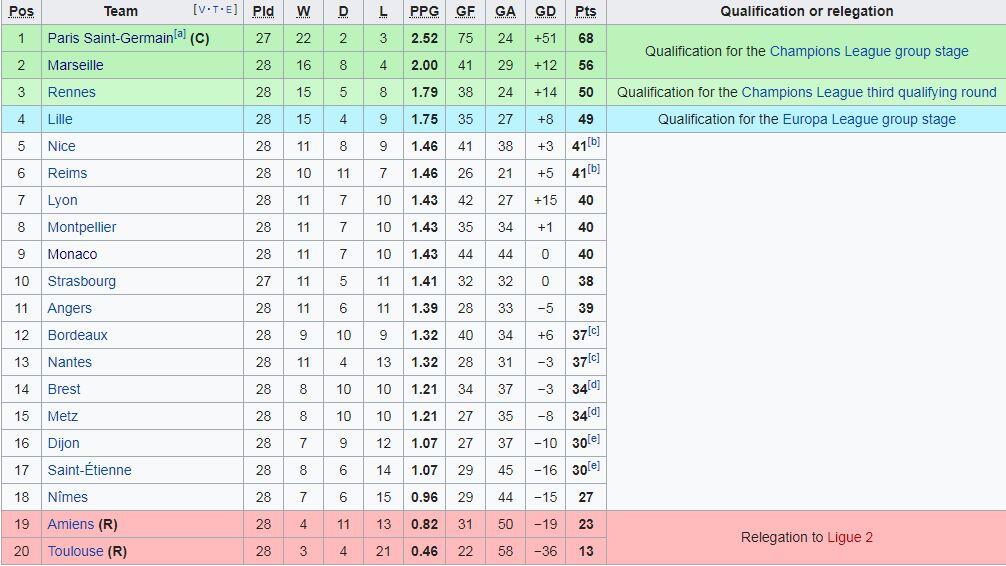Click the Pts column header
1006x566 pixels.
[x=585, y=12]
